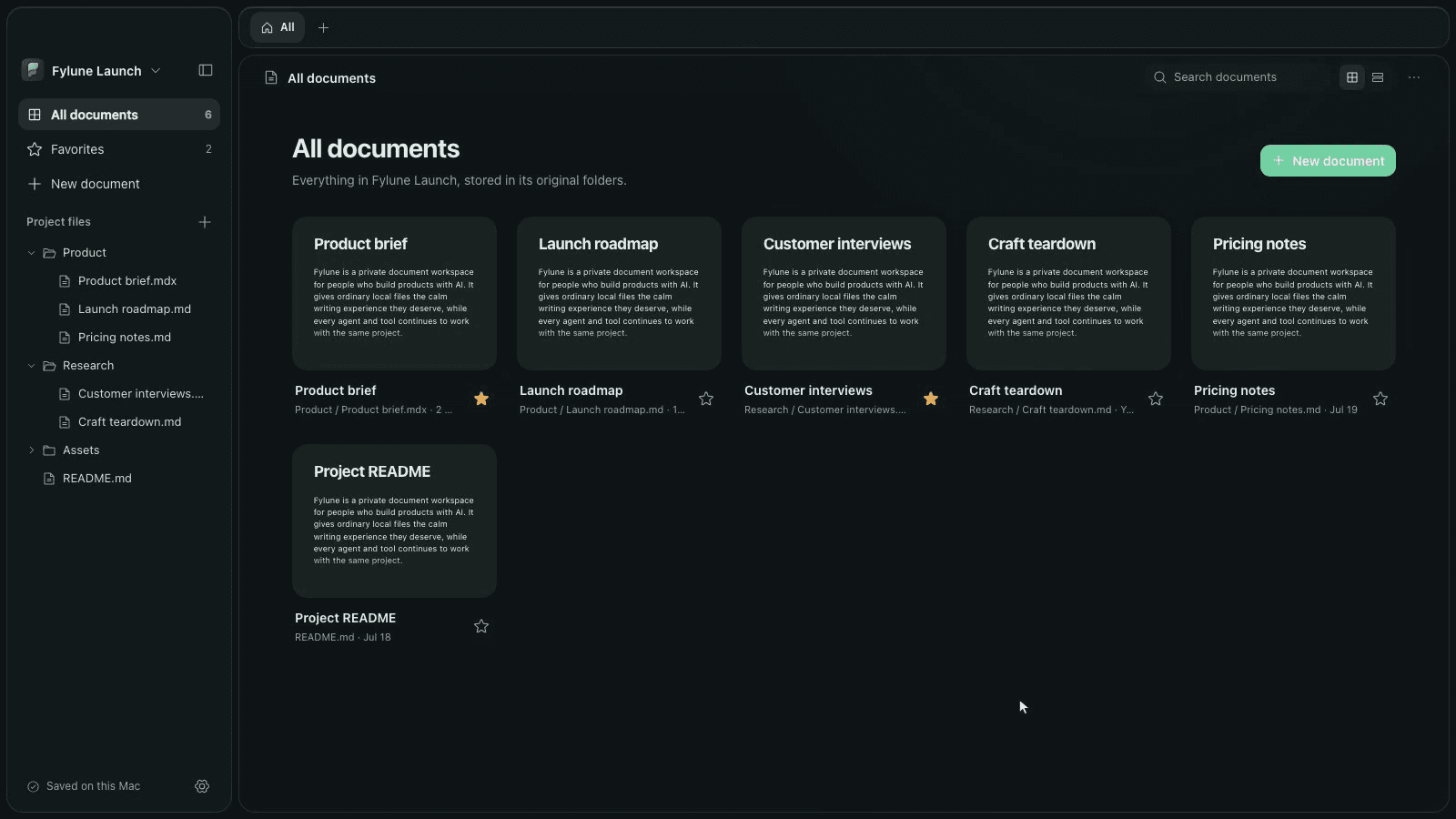
Task: Open the Fylune Launch workspace dropdown
Action: (x=92, y=70)
